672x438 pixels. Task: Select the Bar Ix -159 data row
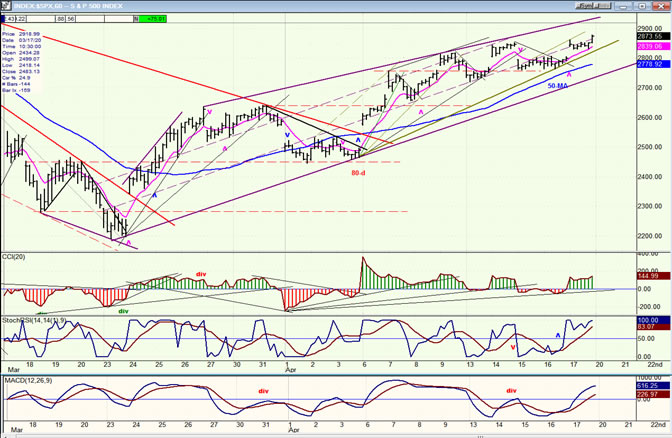(x=17, y=90)
